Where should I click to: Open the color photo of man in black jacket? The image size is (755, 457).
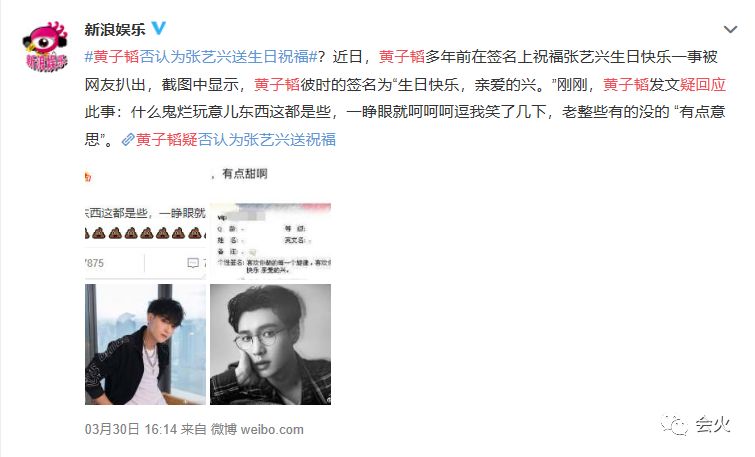tap(145, 344)
